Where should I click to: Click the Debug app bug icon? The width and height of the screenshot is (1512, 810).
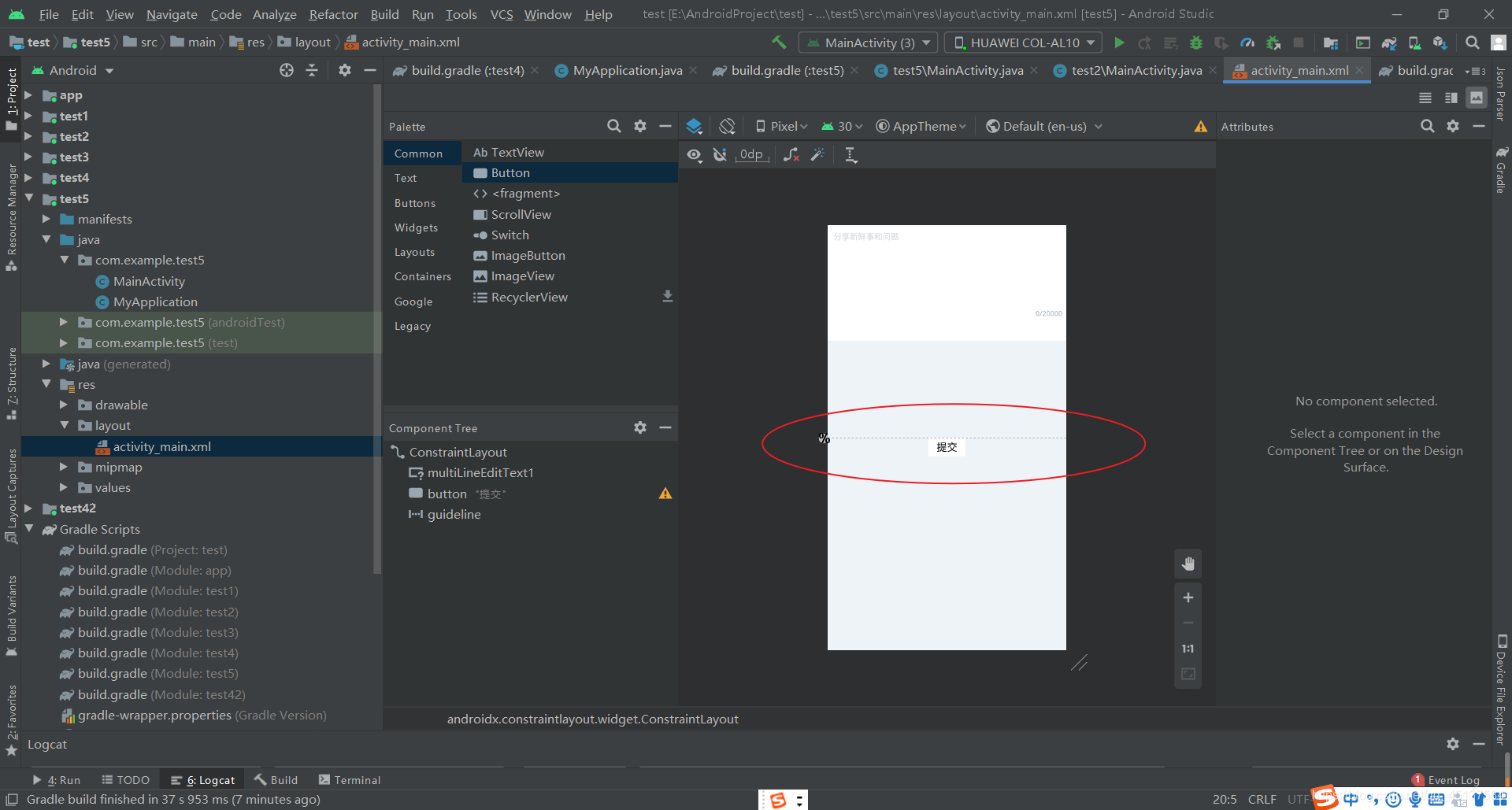pyautogui.click(x=1195, y=43)
